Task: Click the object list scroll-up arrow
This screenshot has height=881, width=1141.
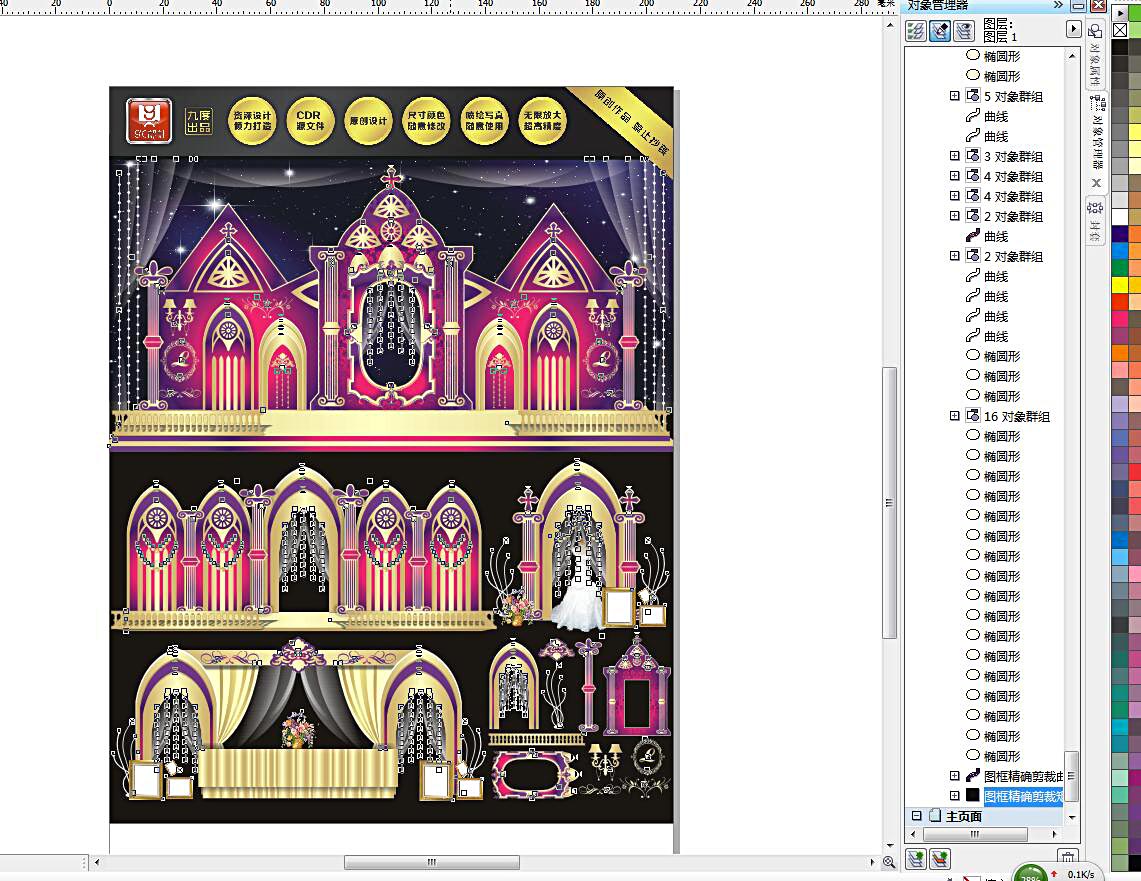Action: point(1072,56)
